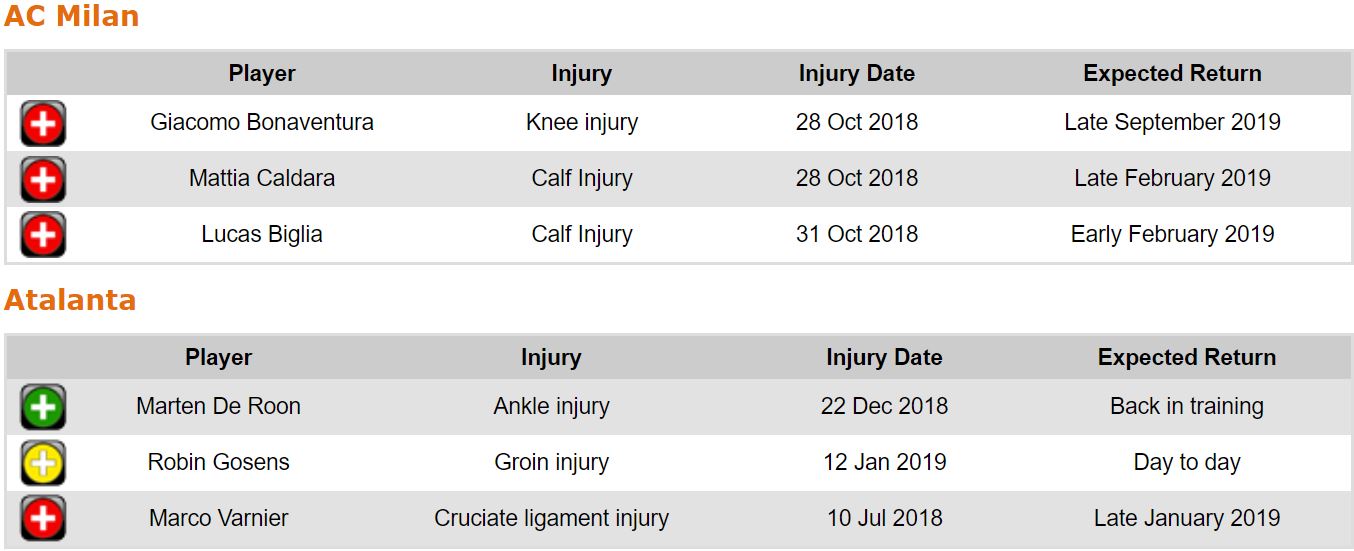
Task: Select Lucas Biglia player name
Action: (262, 234)
